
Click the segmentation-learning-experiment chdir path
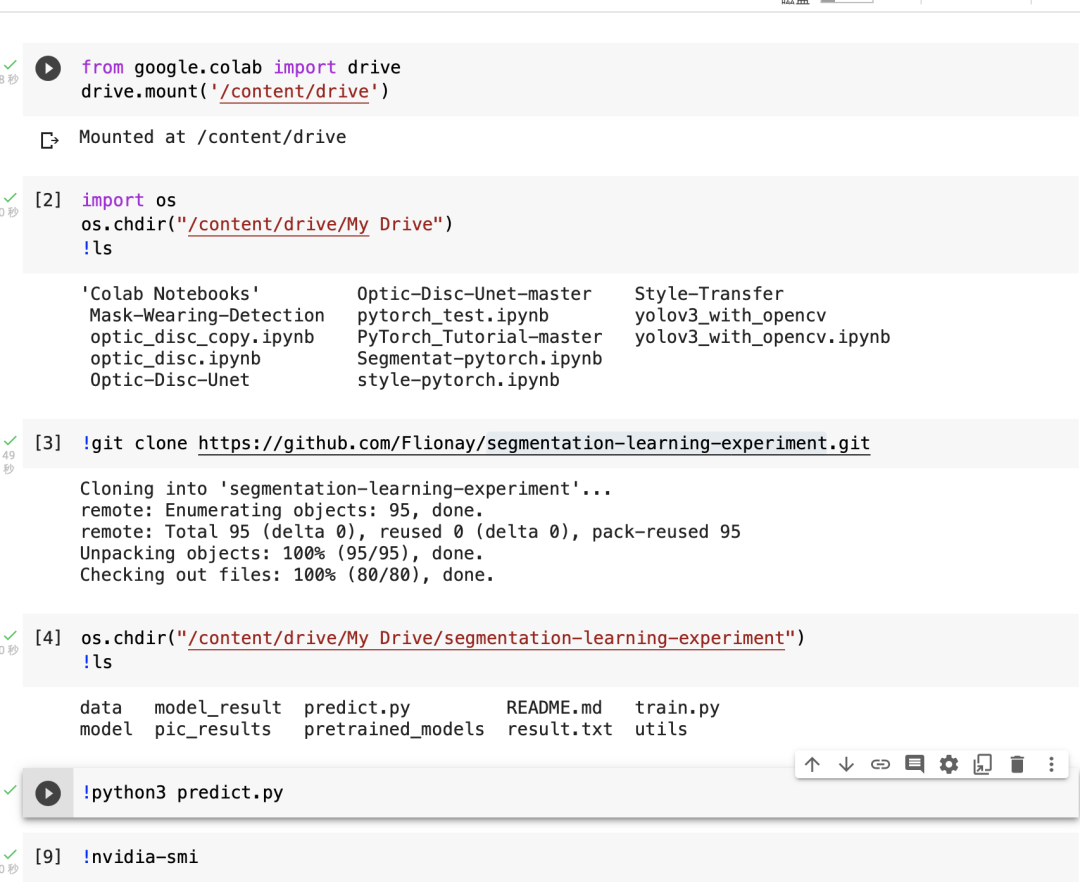486,638
